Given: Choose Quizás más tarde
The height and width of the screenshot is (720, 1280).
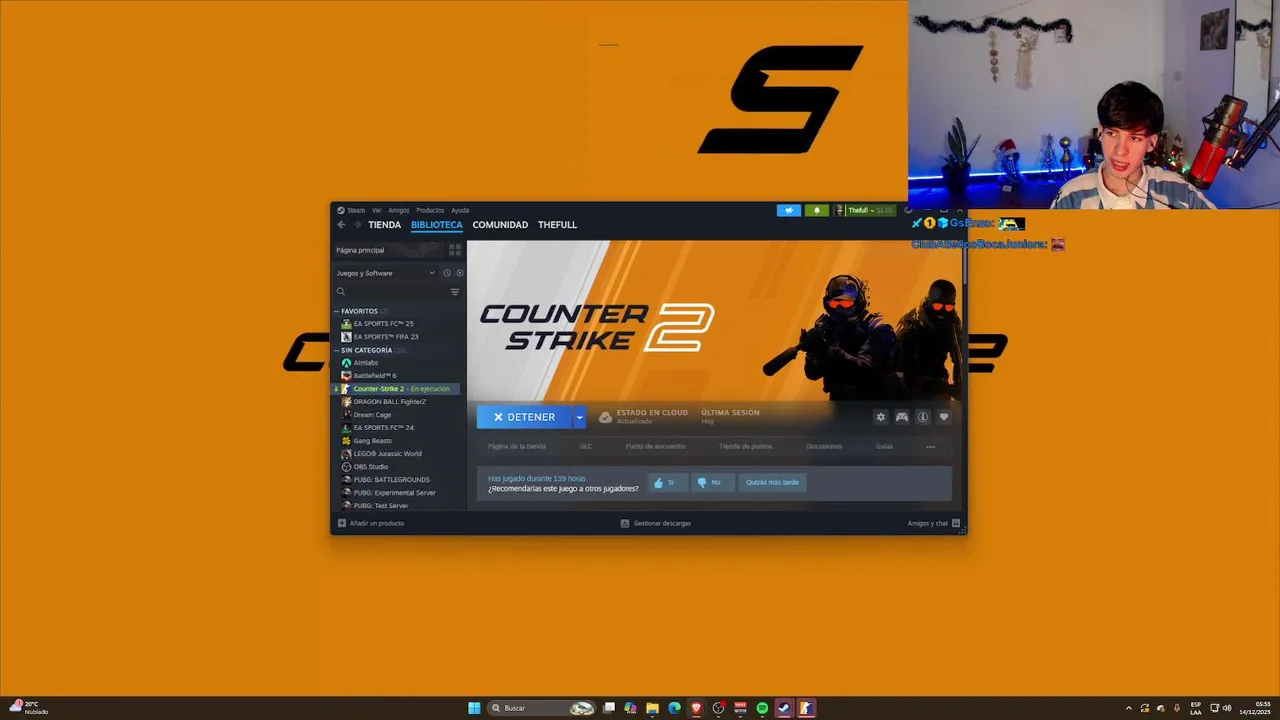Looking at the screenshot, I should tap(772, 482).
